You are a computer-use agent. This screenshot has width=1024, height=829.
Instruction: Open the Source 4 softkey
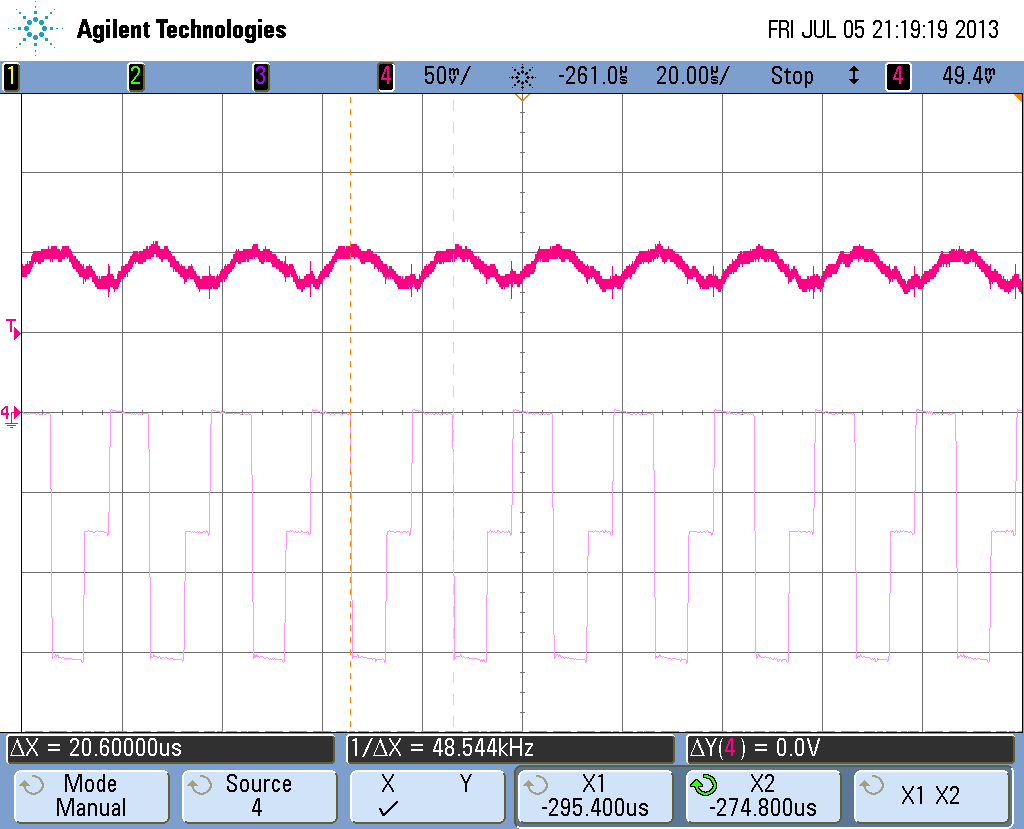[259, 796]
